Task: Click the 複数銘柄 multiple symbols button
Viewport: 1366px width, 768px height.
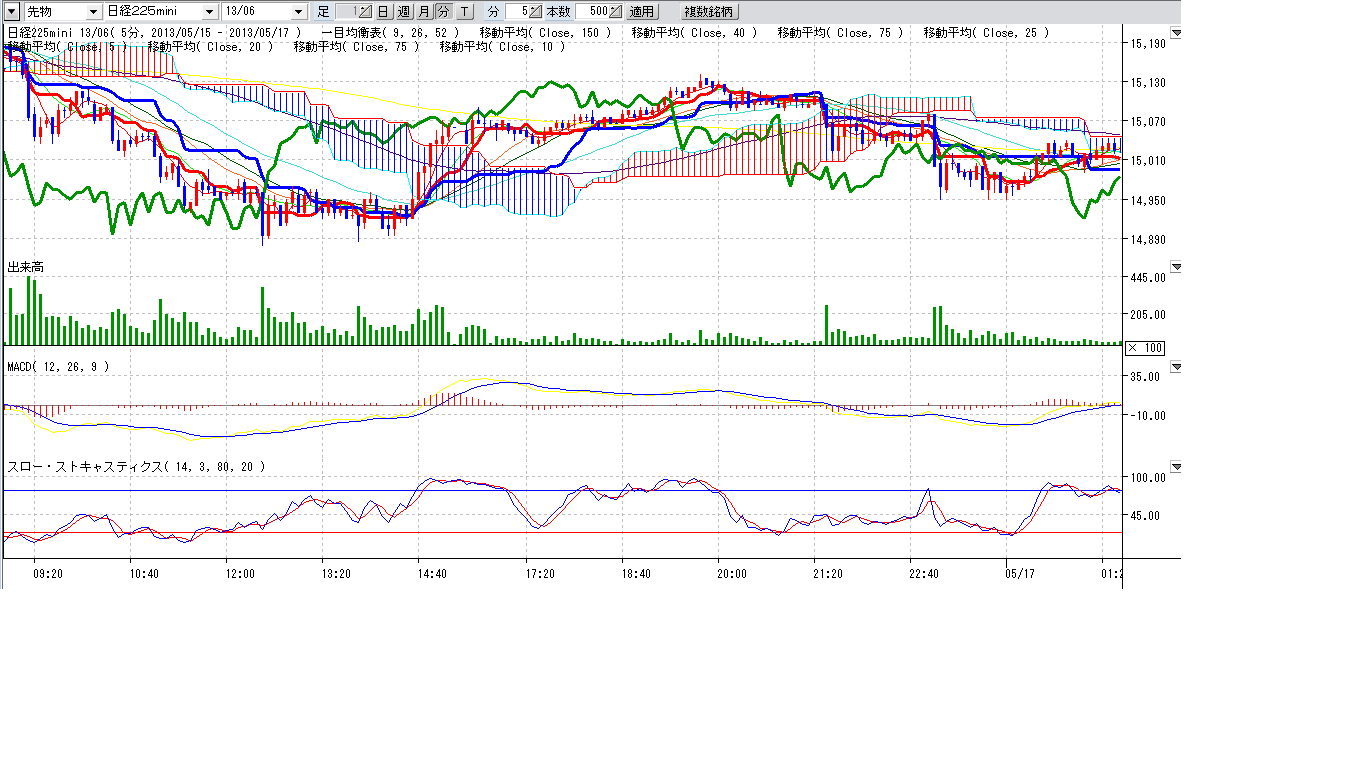Action: (x=708, y=12)
